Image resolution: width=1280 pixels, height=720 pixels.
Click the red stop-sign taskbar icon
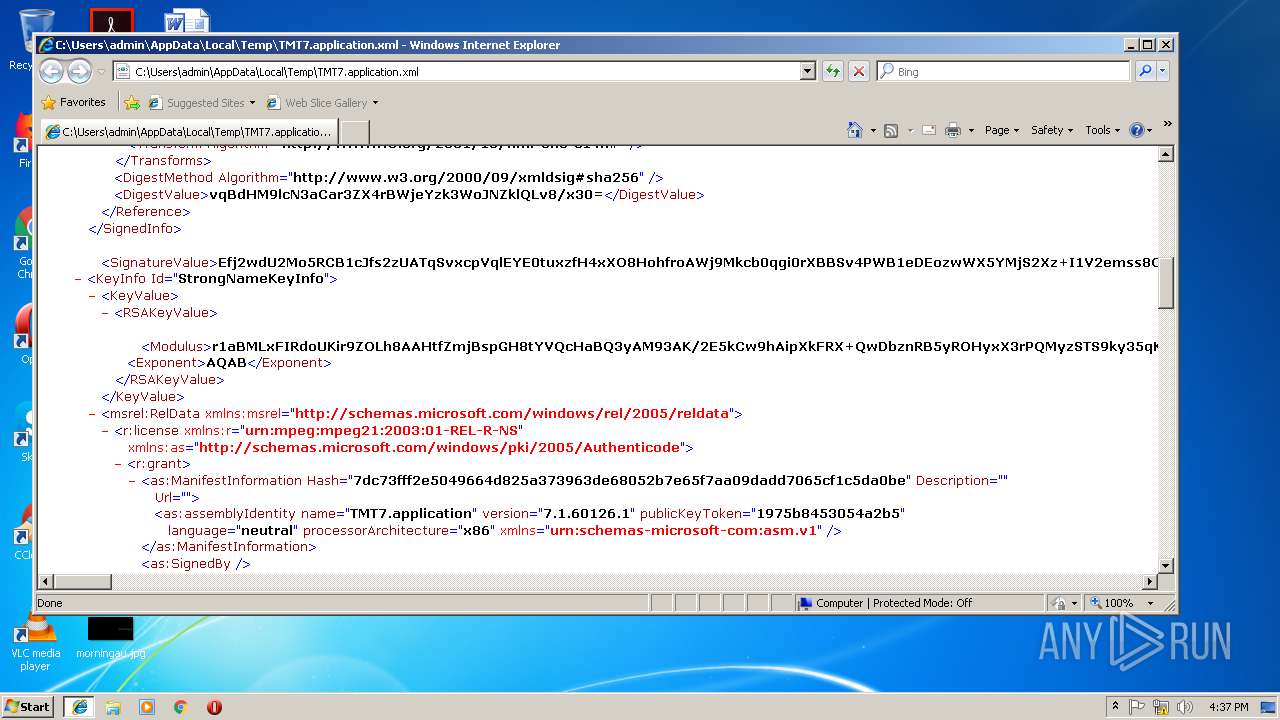[x=214, y=706]
